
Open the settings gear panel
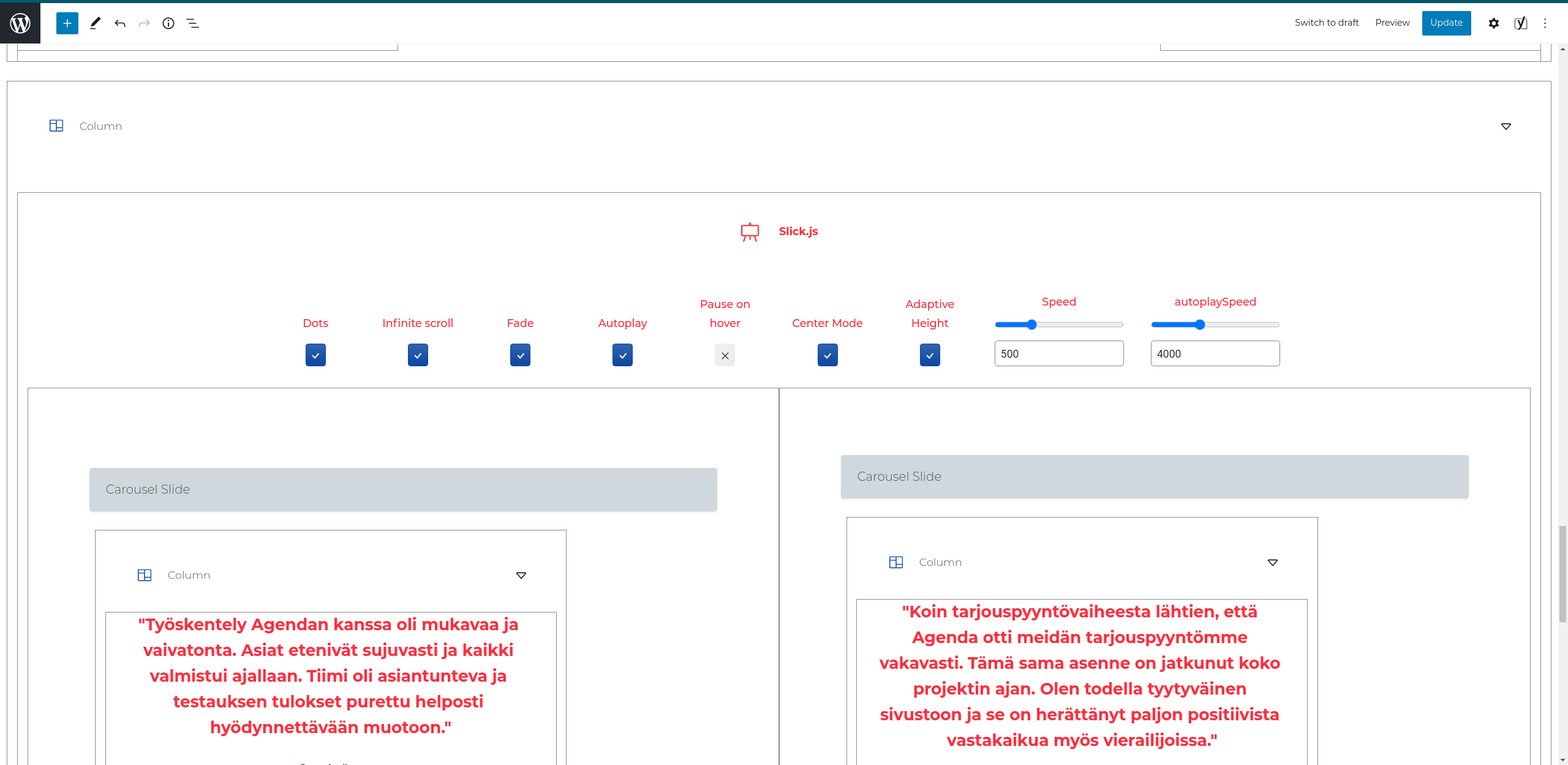click(1494, 23)
